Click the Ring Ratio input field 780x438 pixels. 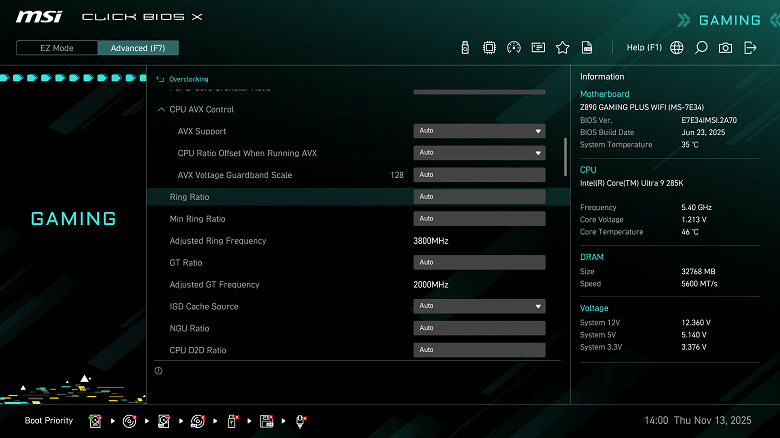[x=479, y=197]
